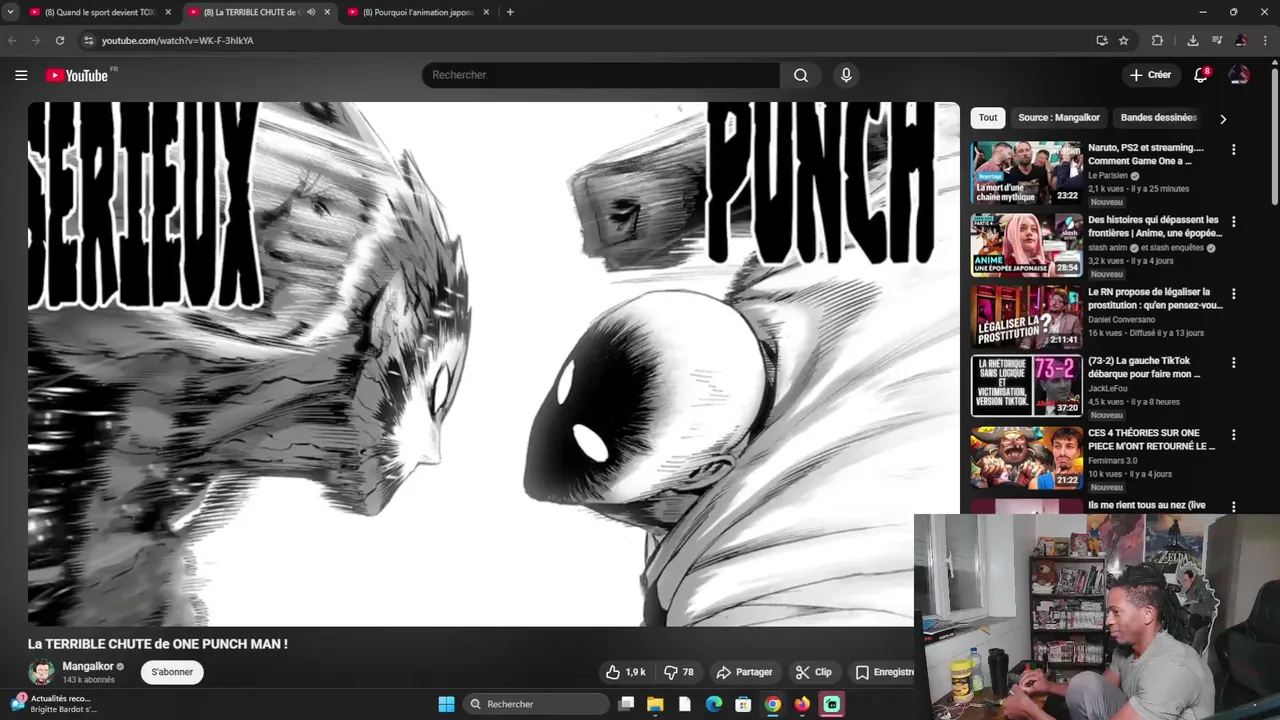
Task: Open the Mangalkor channel name link
Action: (88, 666)
